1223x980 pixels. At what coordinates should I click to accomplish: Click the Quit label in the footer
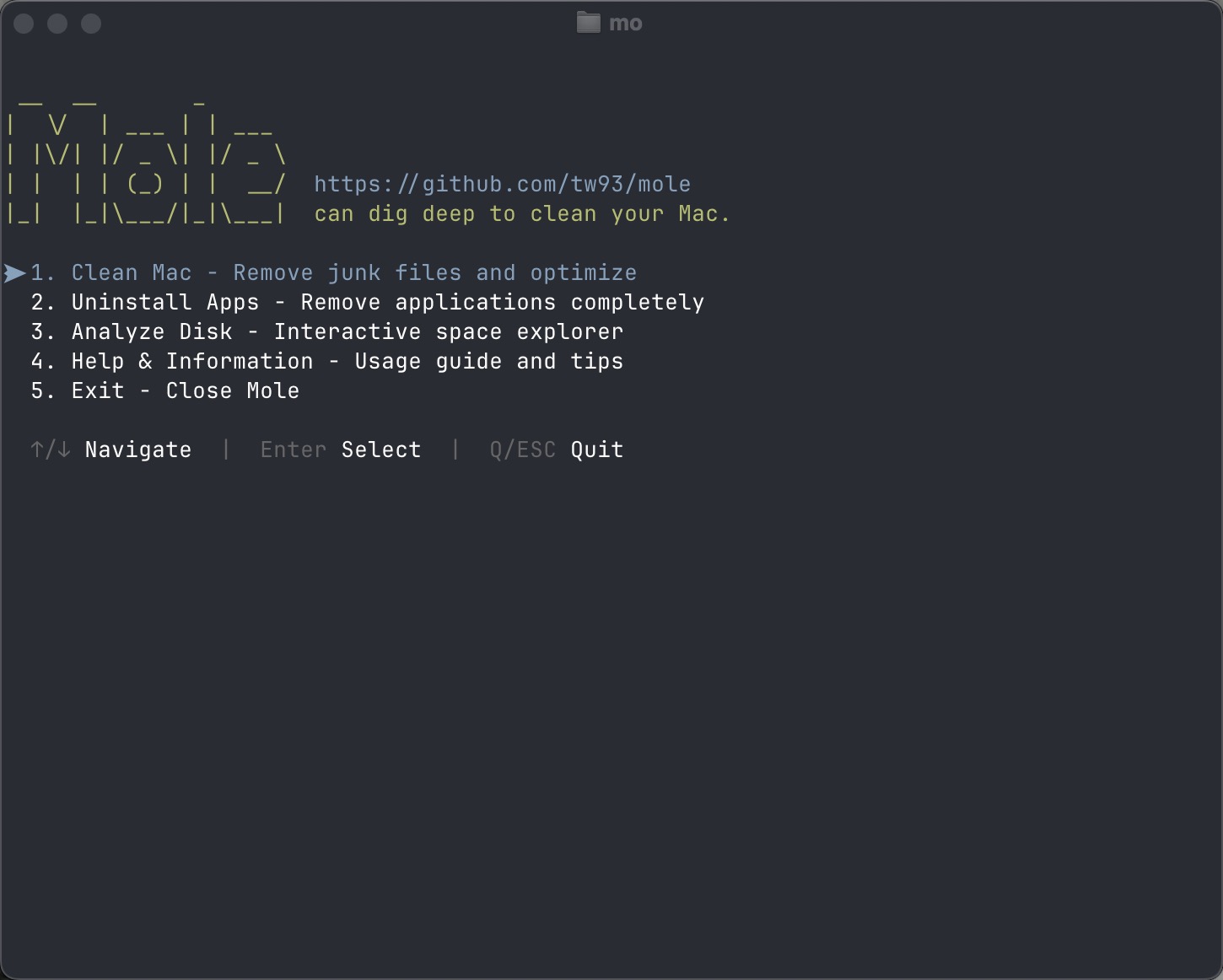pyautogui.click(x=597, y=450)
